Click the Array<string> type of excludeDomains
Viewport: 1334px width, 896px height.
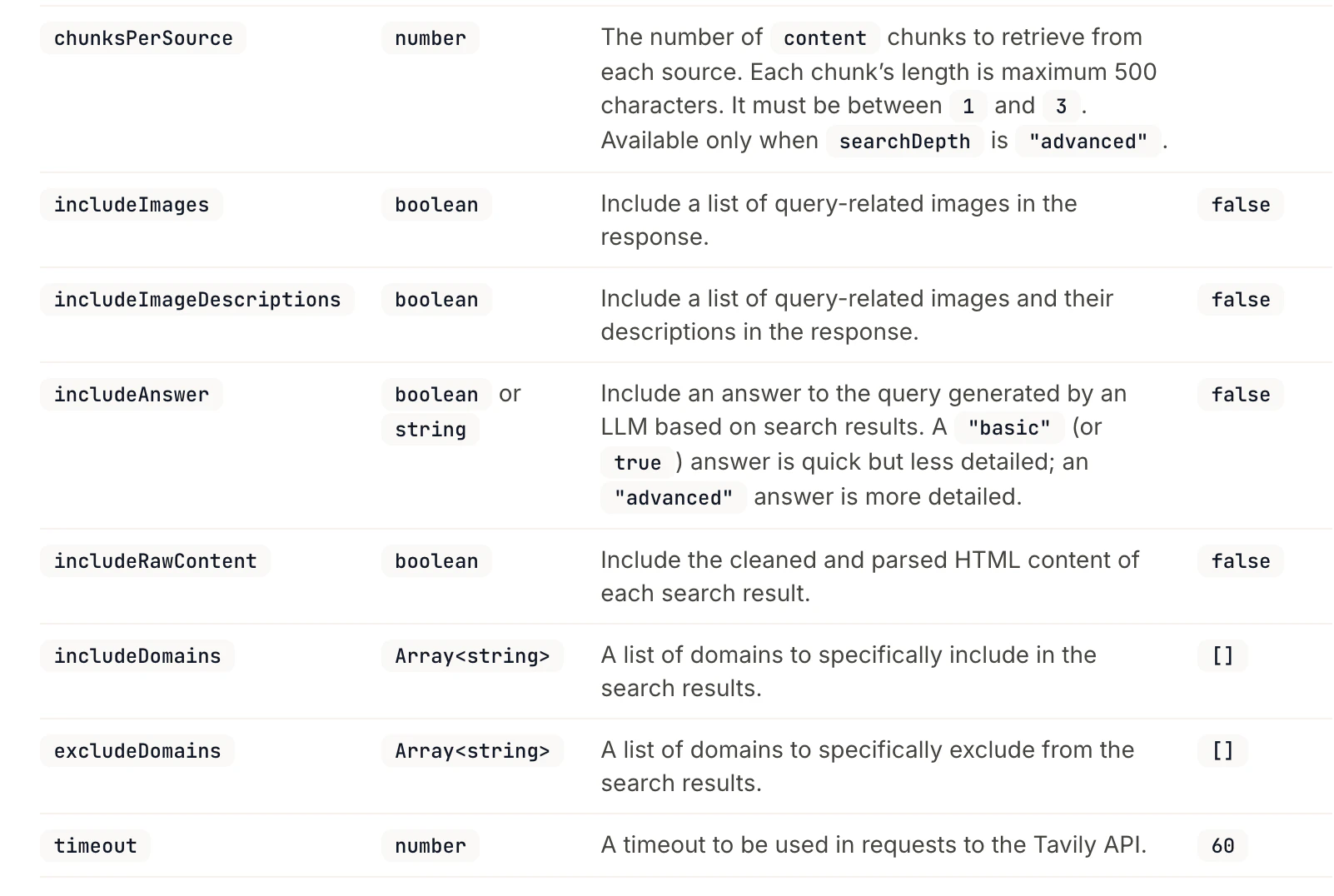point(472,751)
